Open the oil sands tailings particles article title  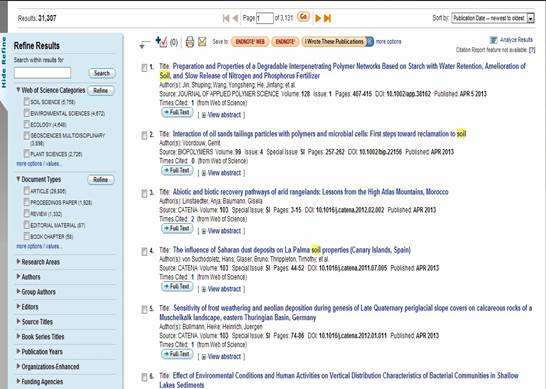(x=319, y=134)
